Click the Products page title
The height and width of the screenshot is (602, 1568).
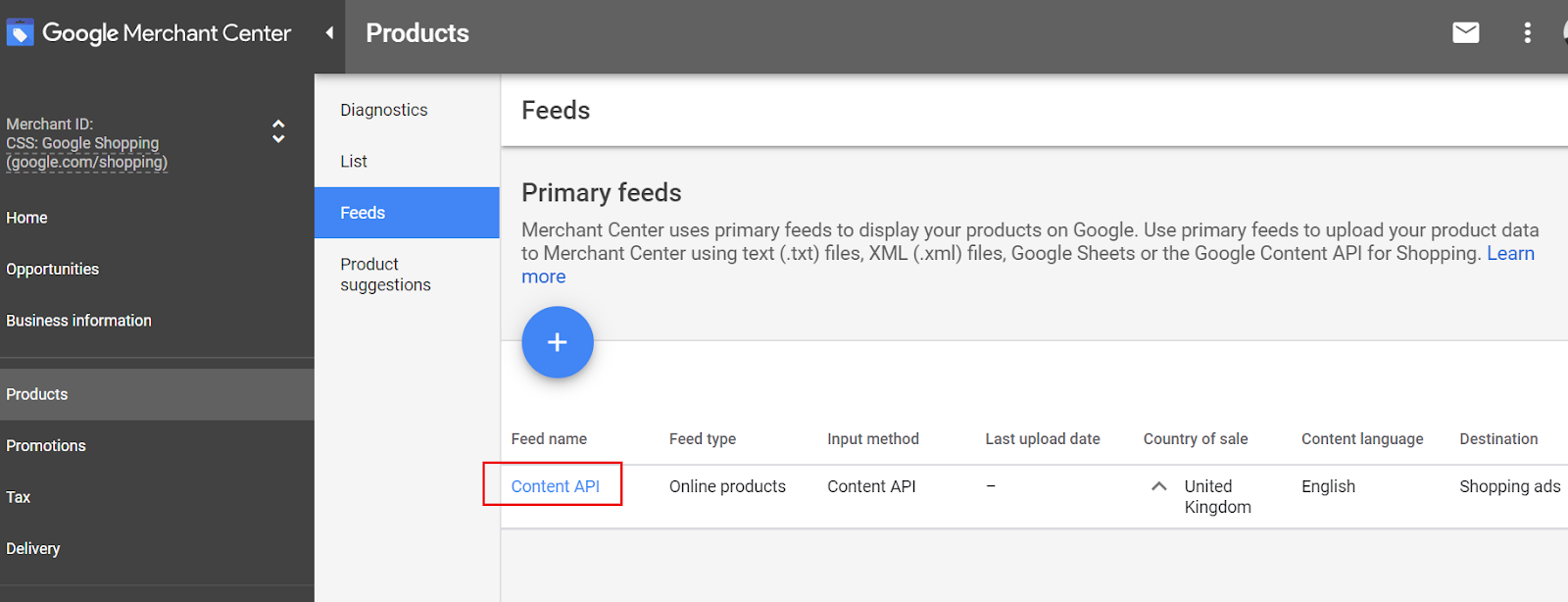coord(417,33)
